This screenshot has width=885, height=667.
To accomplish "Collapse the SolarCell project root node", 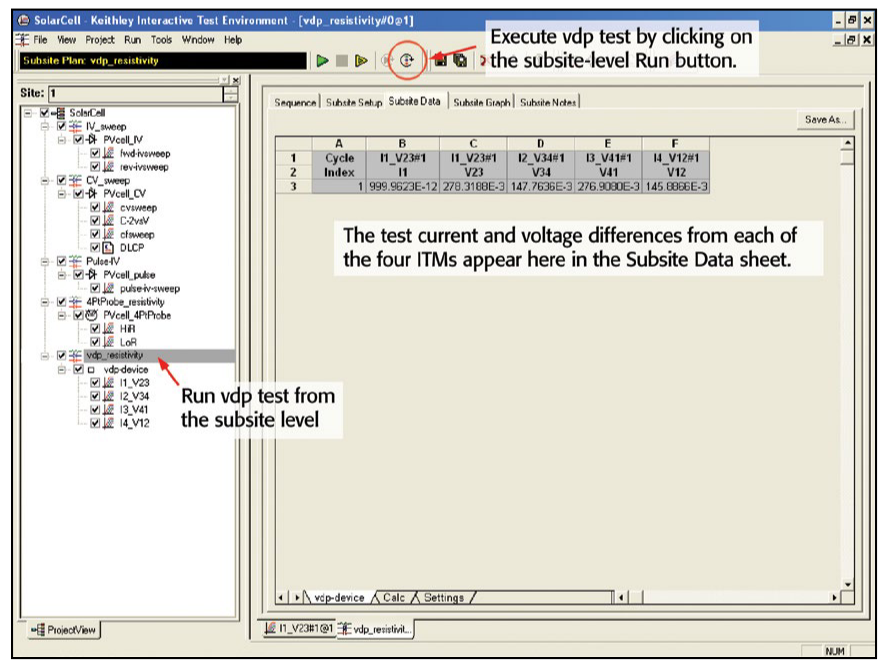I will coord(27,113).
